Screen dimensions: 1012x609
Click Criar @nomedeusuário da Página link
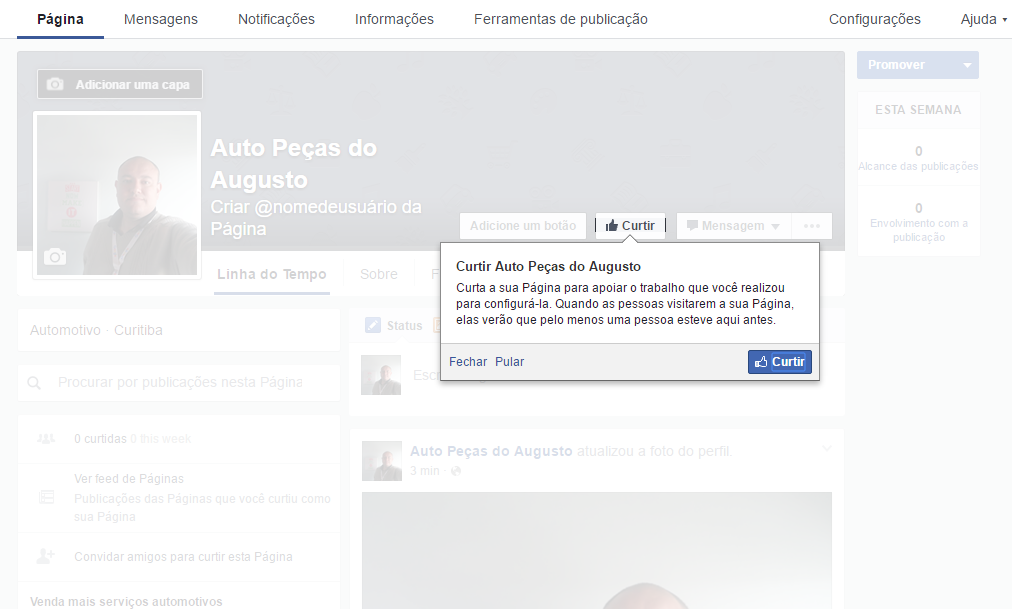click(316, 217)
